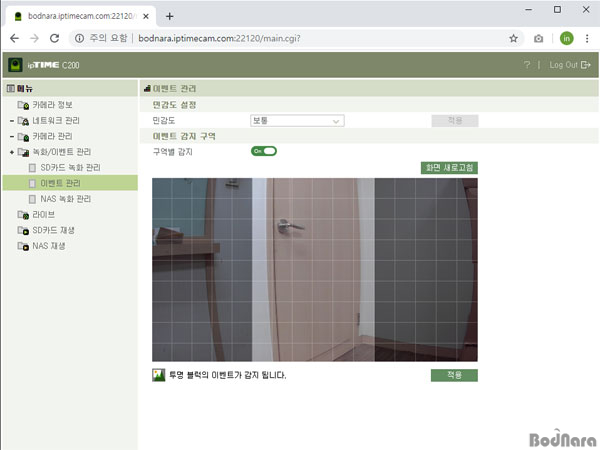Click the green Chrome profile avatar
The width and height of the screenshot is (600, 450).
point(566,38)
